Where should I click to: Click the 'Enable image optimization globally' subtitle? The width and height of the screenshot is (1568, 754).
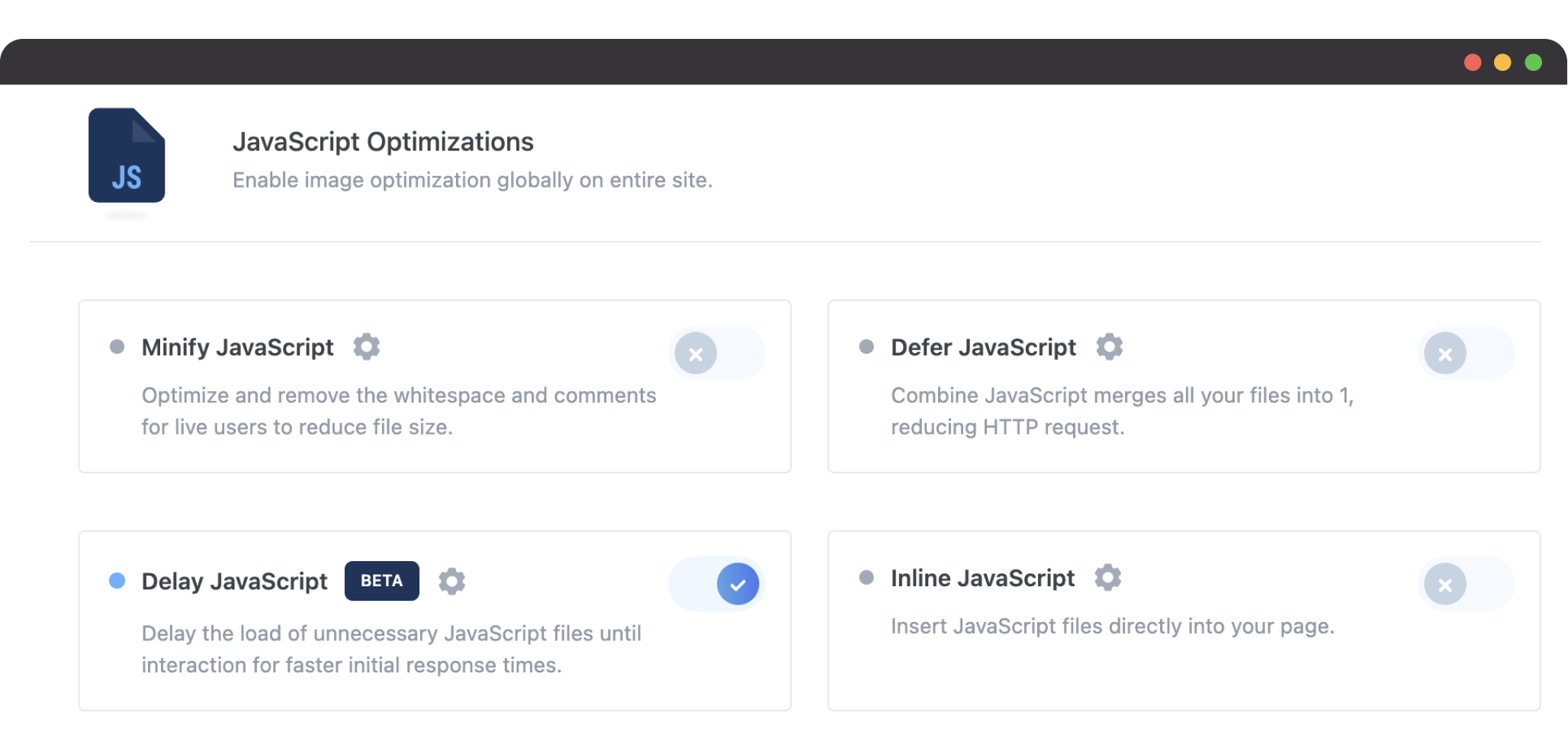473,180
